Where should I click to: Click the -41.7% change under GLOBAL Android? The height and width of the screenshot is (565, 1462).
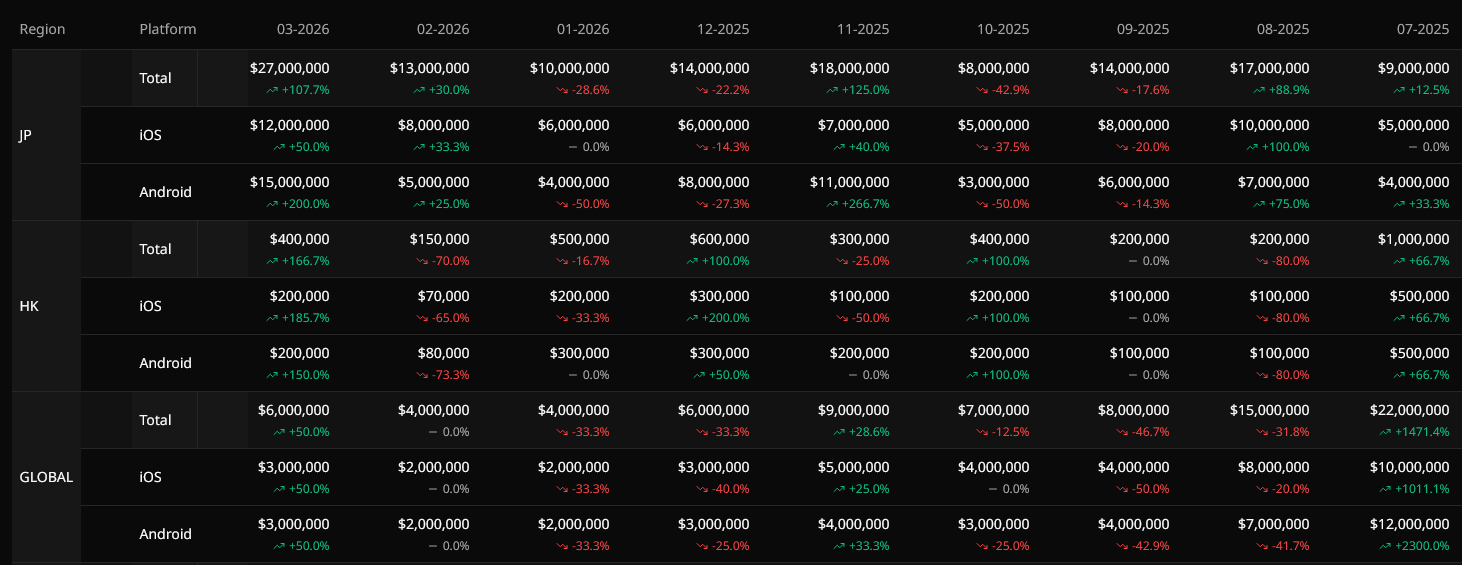1282,546
